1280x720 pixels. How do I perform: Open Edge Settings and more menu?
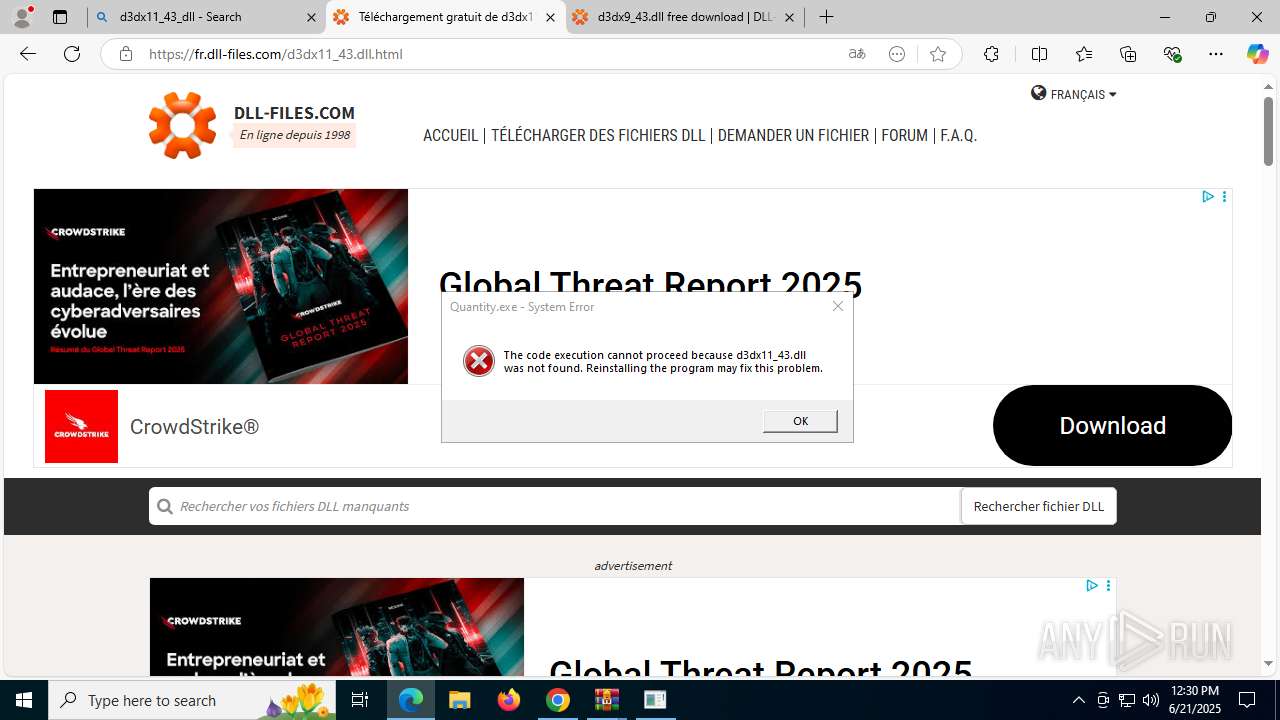click(x=1216, y=54)
